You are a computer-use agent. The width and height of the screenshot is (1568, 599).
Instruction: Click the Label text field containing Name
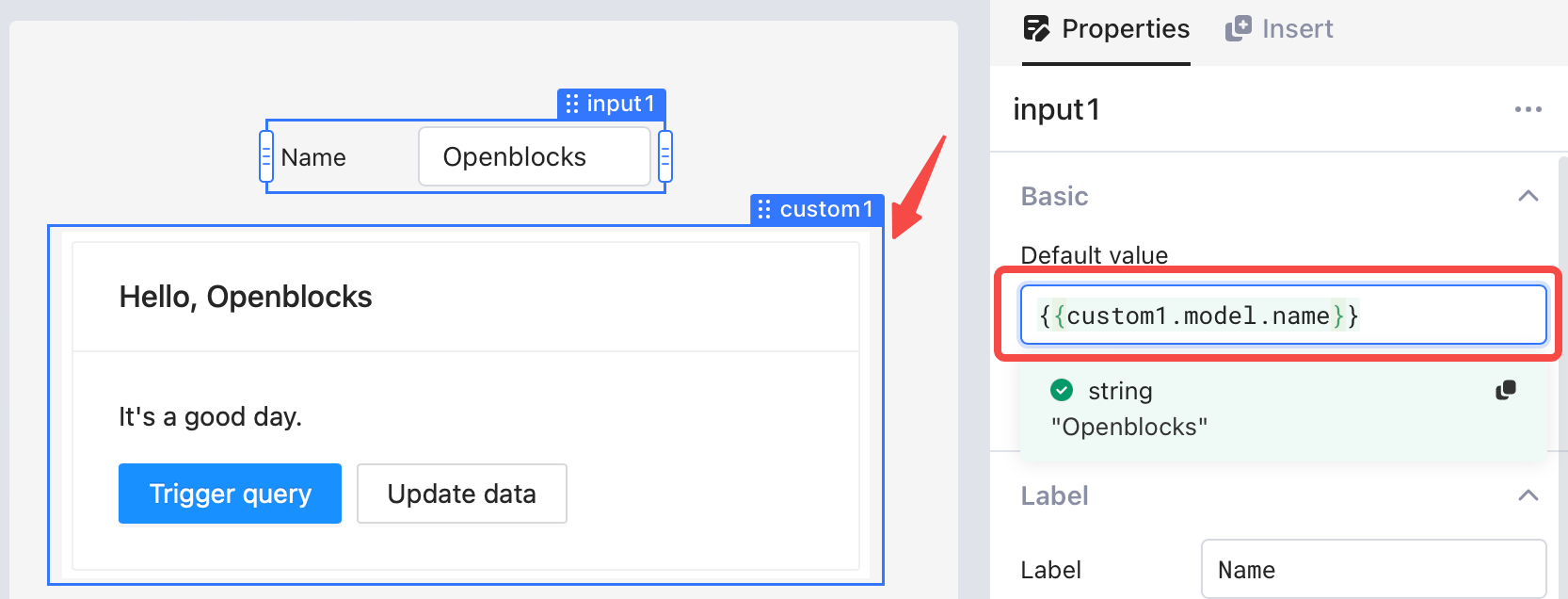(1374, 569)
